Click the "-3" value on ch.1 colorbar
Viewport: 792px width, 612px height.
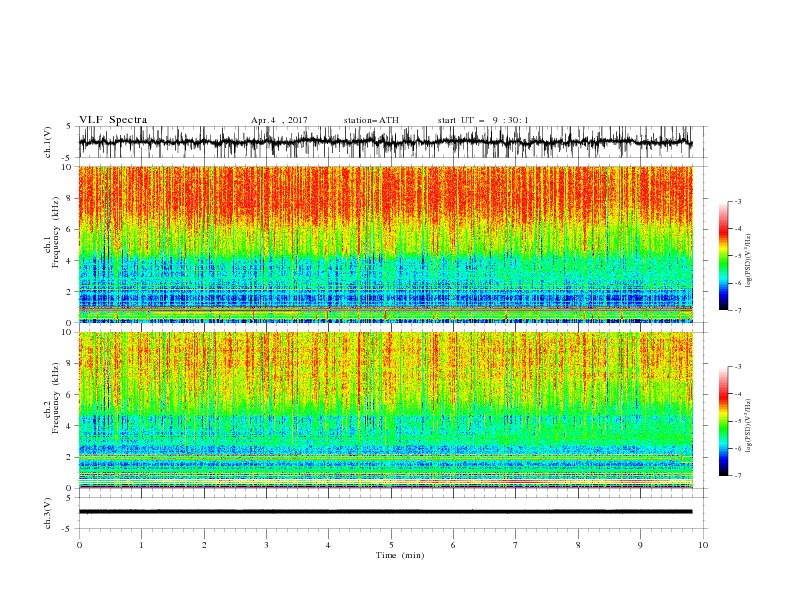738,201
